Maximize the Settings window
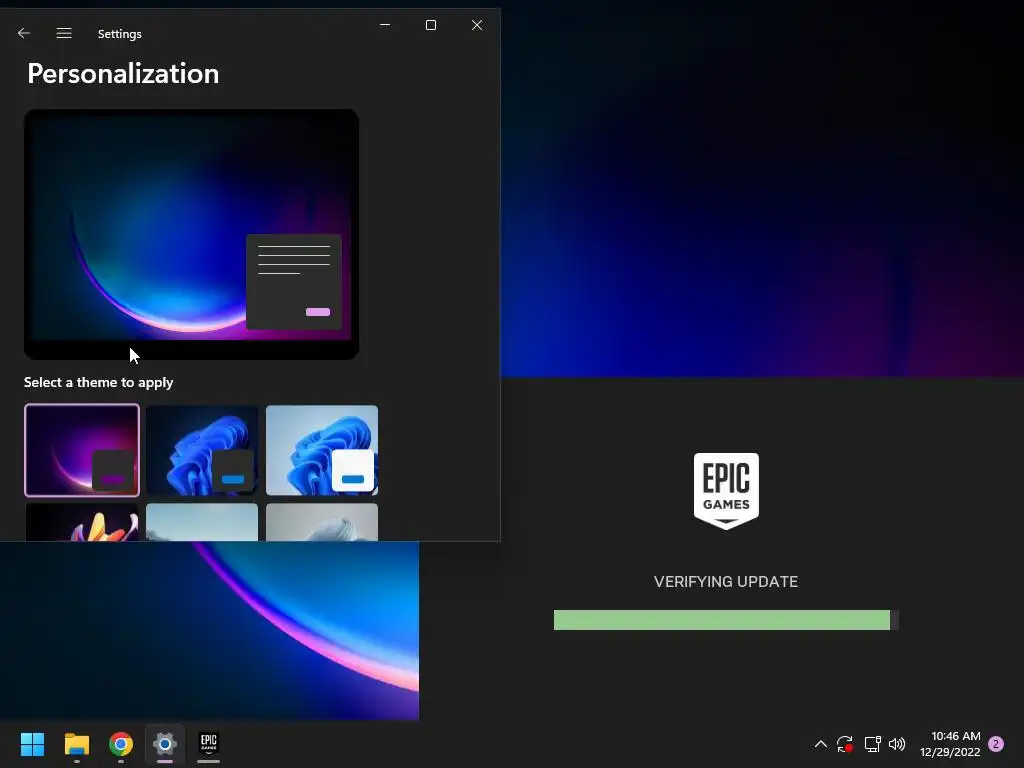This screenshot has width=1024, height=768. tap(431, 25)
